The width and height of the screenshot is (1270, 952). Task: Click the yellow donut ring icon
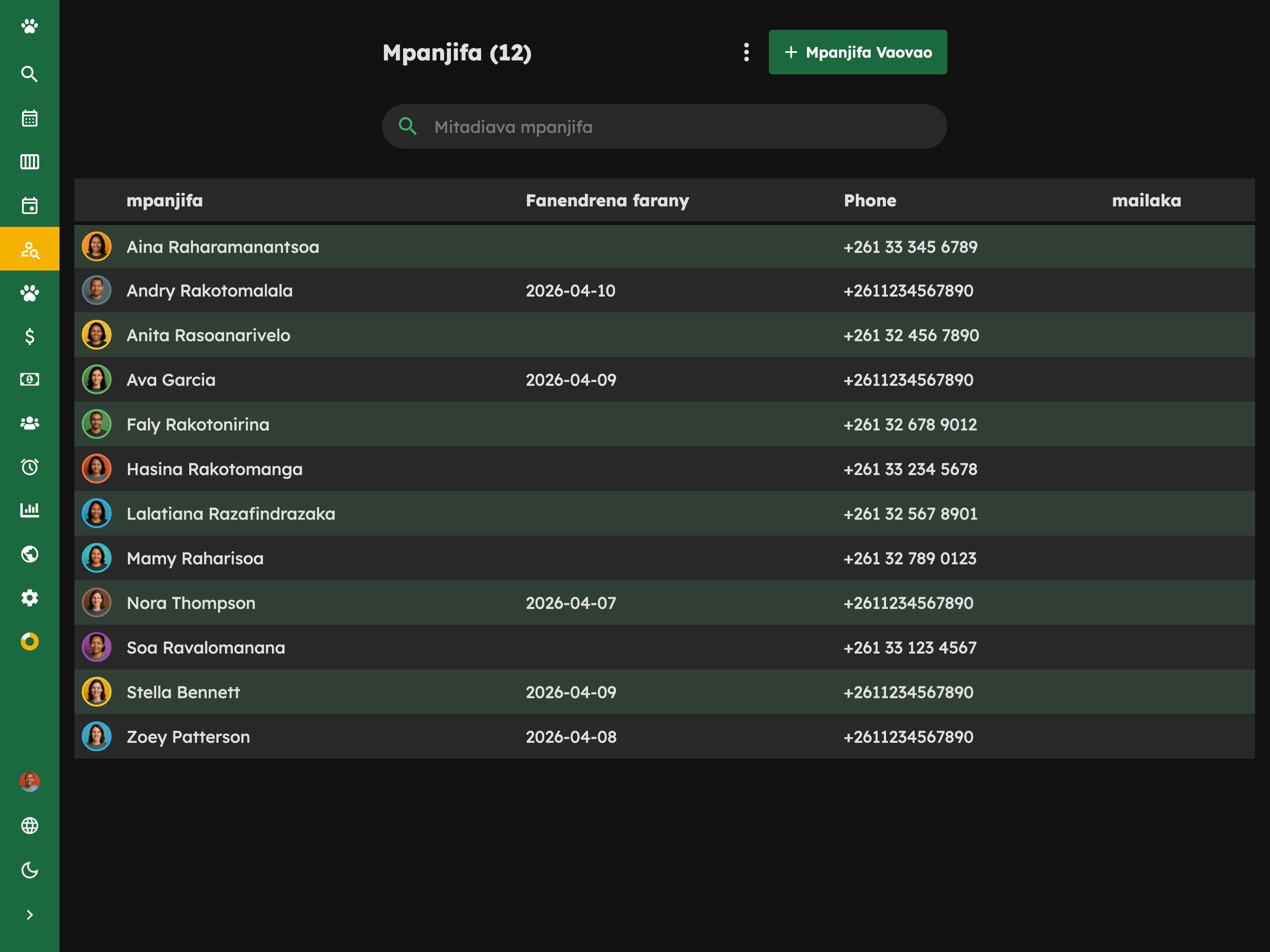(x=29, y=641)
